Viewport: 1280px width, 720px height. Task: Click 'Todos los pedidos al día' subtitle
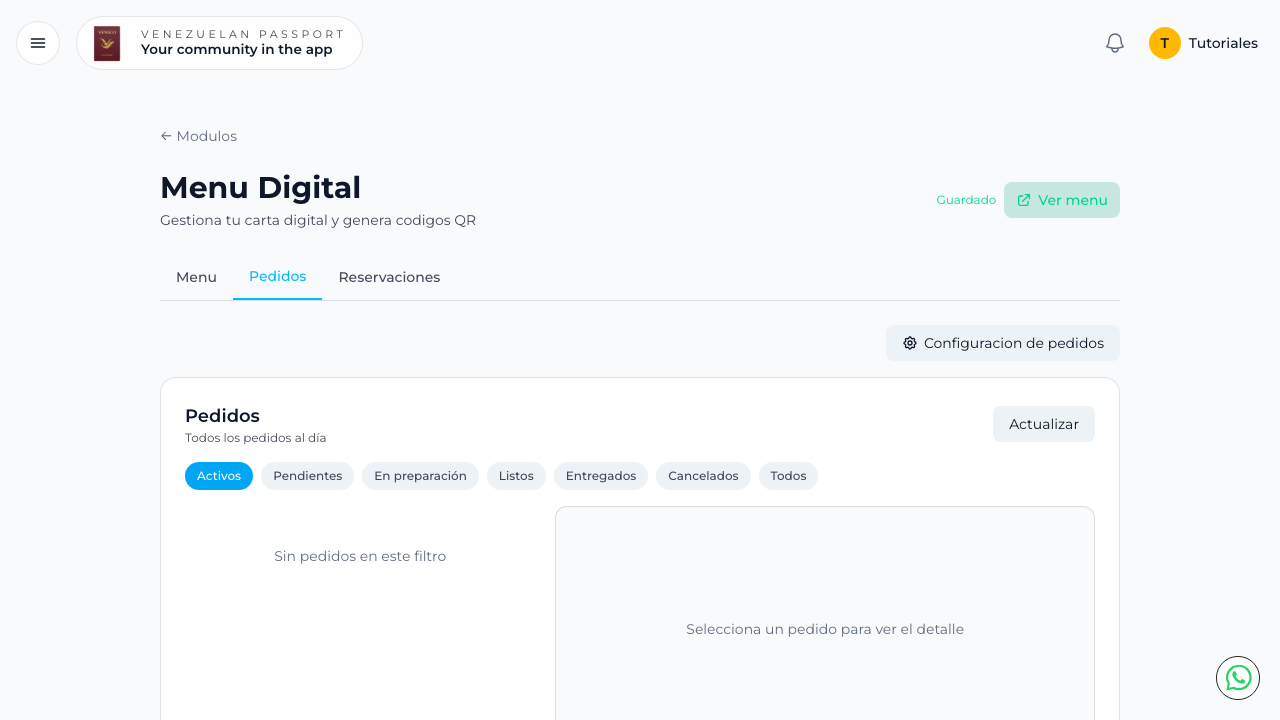[x=256, y=438]
